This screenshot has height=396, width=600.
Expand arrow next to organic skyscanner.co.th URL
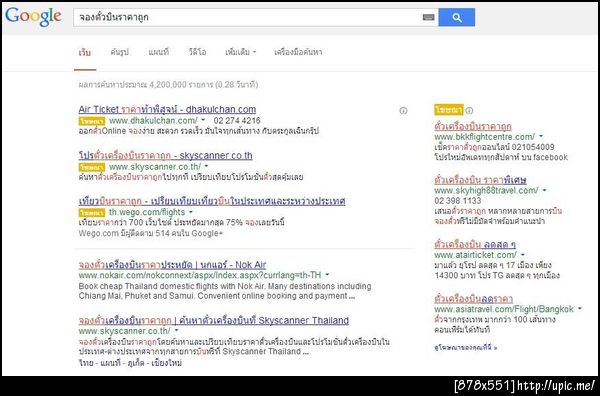click(176, 330)
